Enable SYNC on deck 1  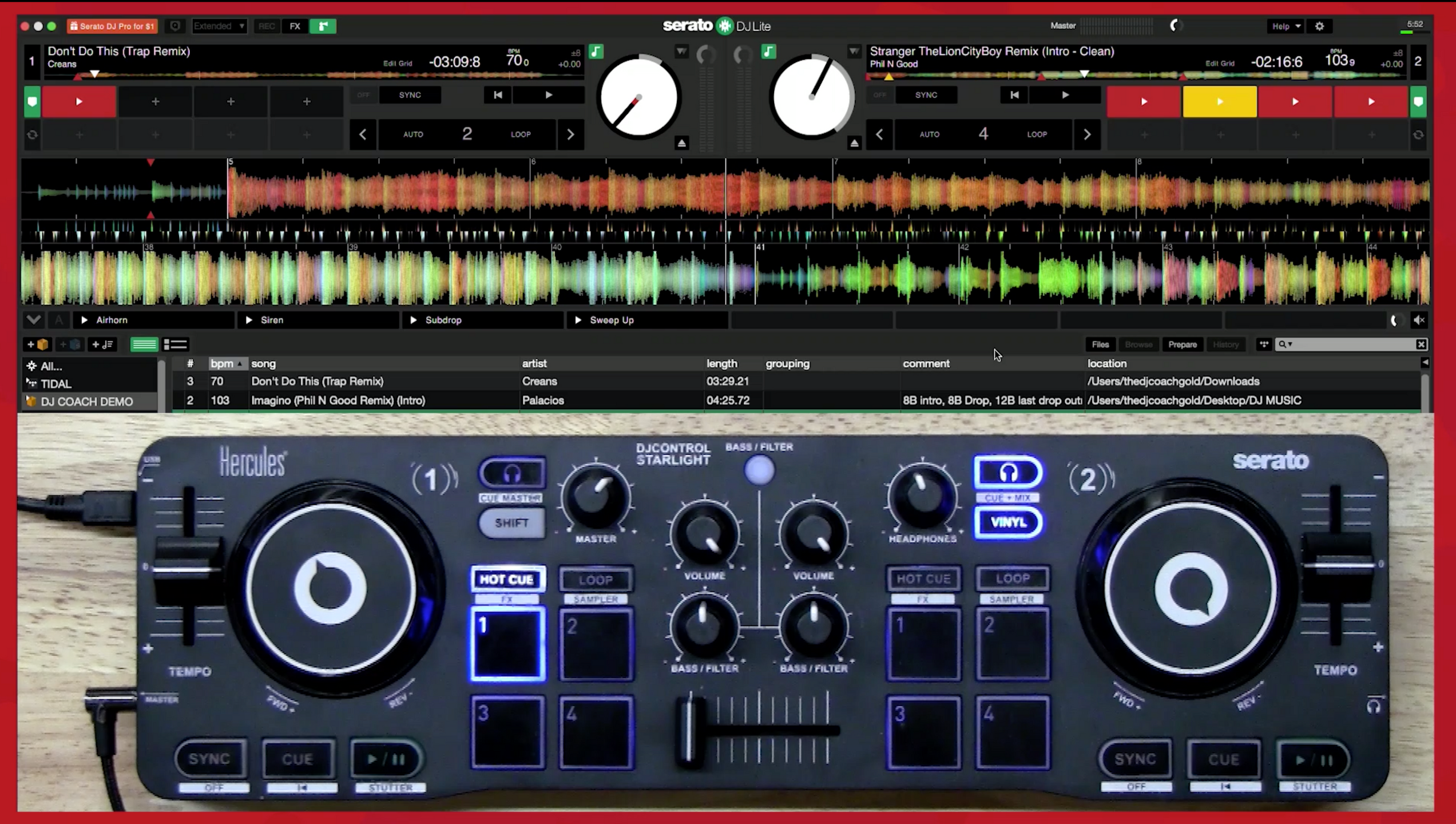click(410, 95)
